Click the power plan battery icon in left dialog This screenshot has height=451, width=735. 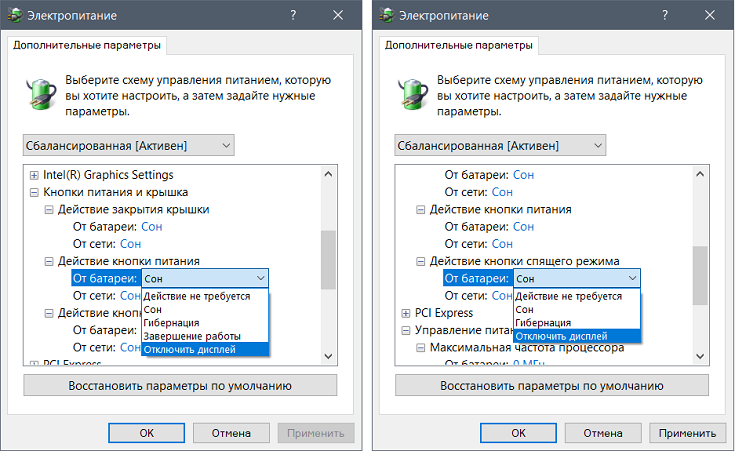coord(41,89)
